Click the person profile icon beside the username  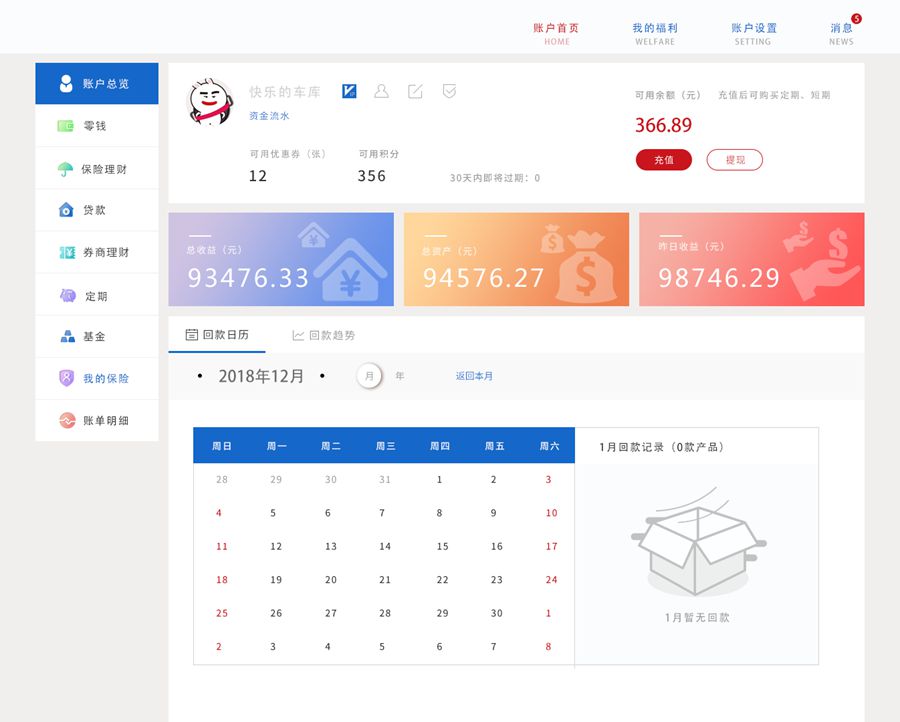[x=381, y=91]
